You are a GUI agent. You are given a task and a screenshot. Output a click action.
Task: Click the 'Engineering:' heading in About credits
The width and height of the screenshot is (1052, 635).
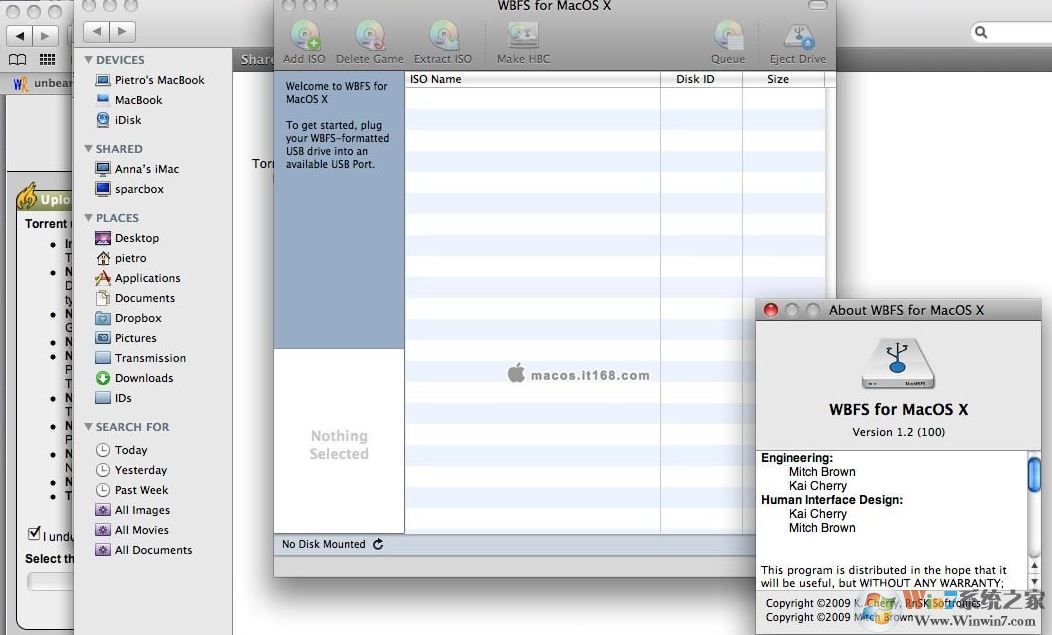click(x=797, y=458)
